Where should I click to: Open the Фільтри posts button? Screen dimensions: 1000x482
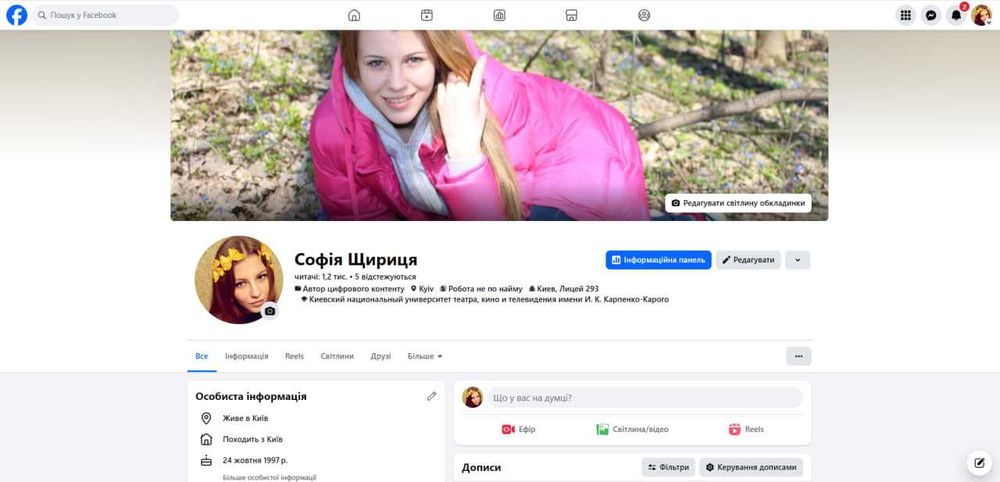tap(668, 467)
